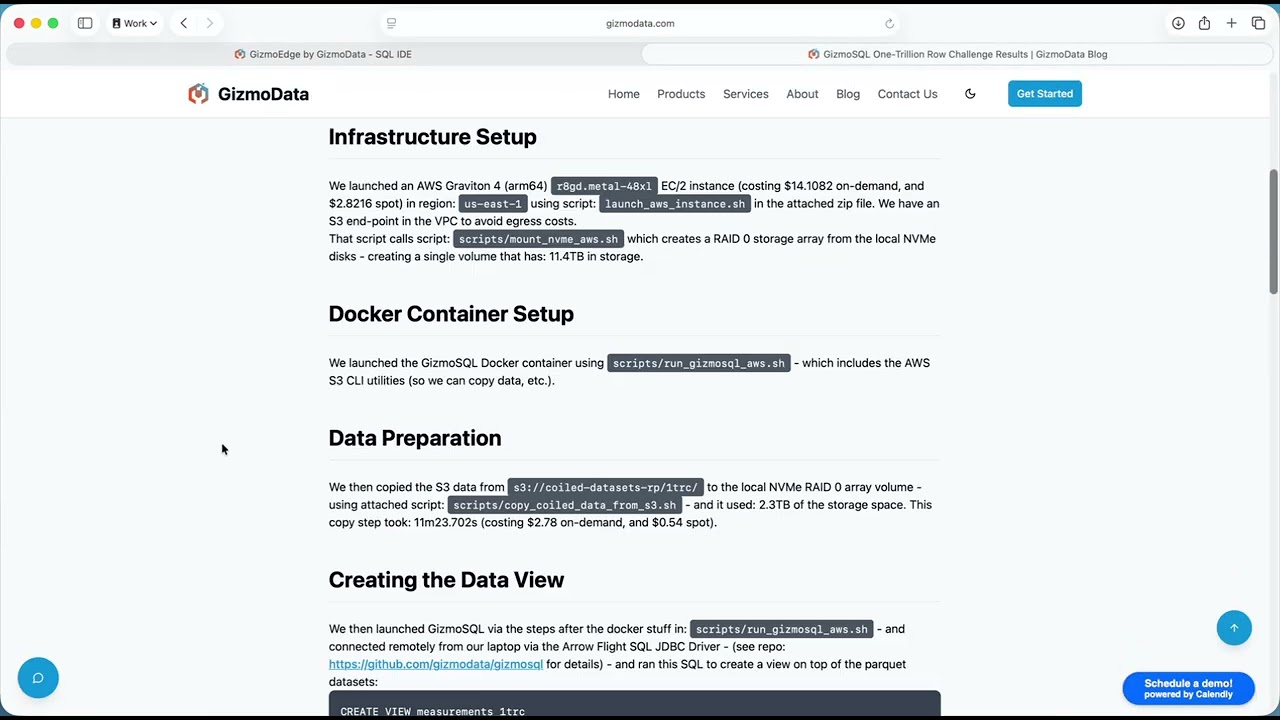Click the r8gd.metal-48xl code tag

[604, 186]
